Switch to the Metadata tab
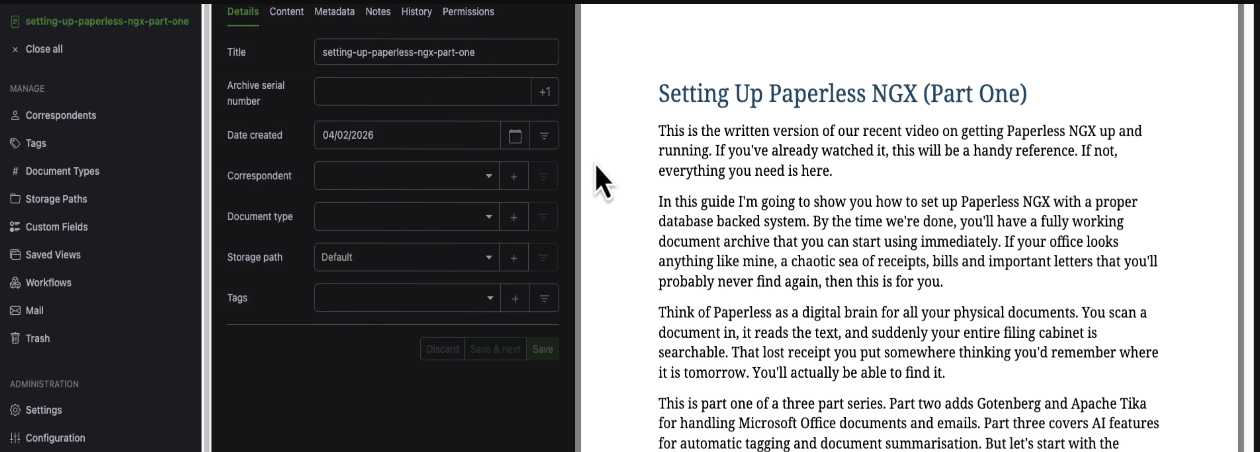Image resolution: width=1260 pixels, height=452 pixels. [334, 12]
